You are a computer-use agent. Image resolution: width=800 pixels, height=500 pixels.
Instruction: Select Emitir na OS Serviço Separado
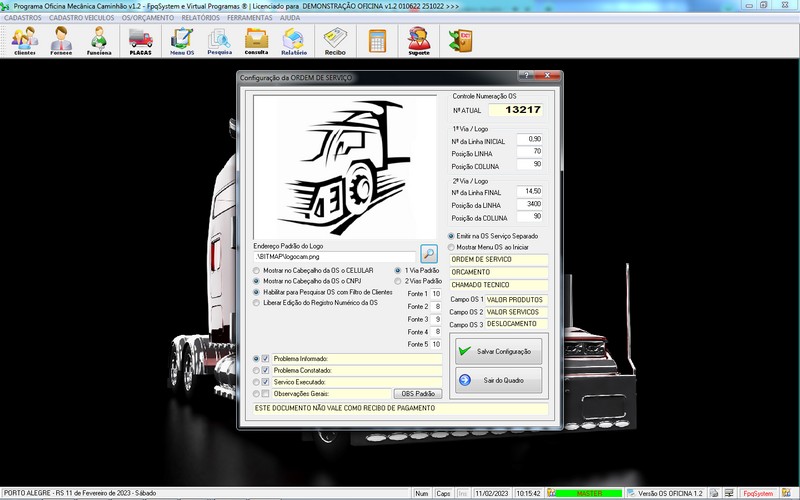coord(451,236)
